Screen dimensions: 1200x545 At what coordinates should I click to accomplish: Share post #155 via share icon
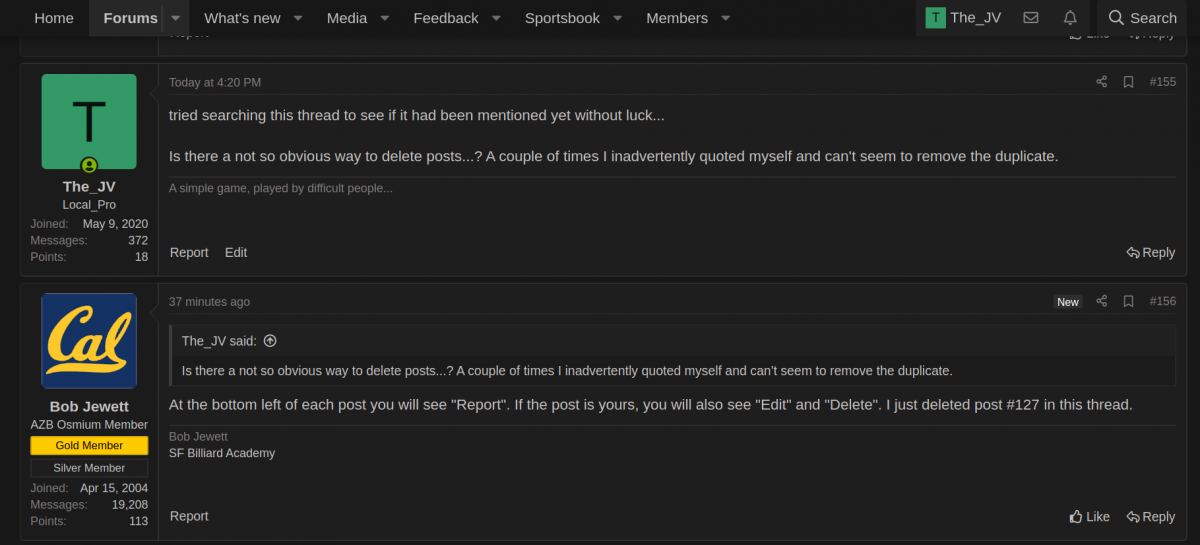click(x=1101, y=82)
